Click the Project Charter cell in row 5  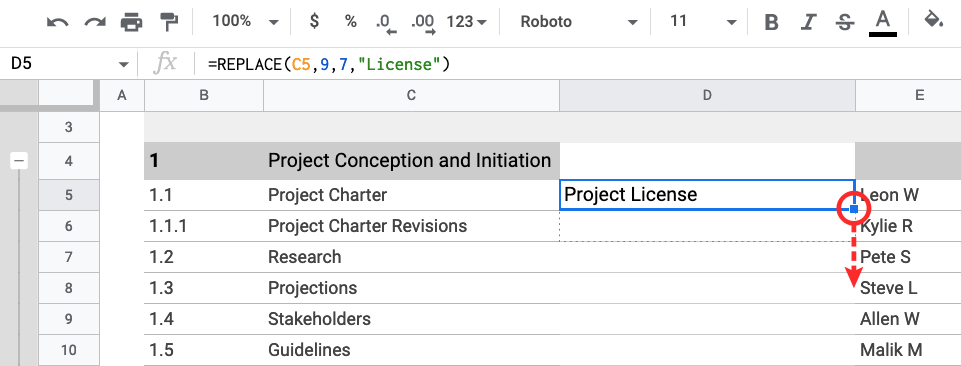pos(411,196)
